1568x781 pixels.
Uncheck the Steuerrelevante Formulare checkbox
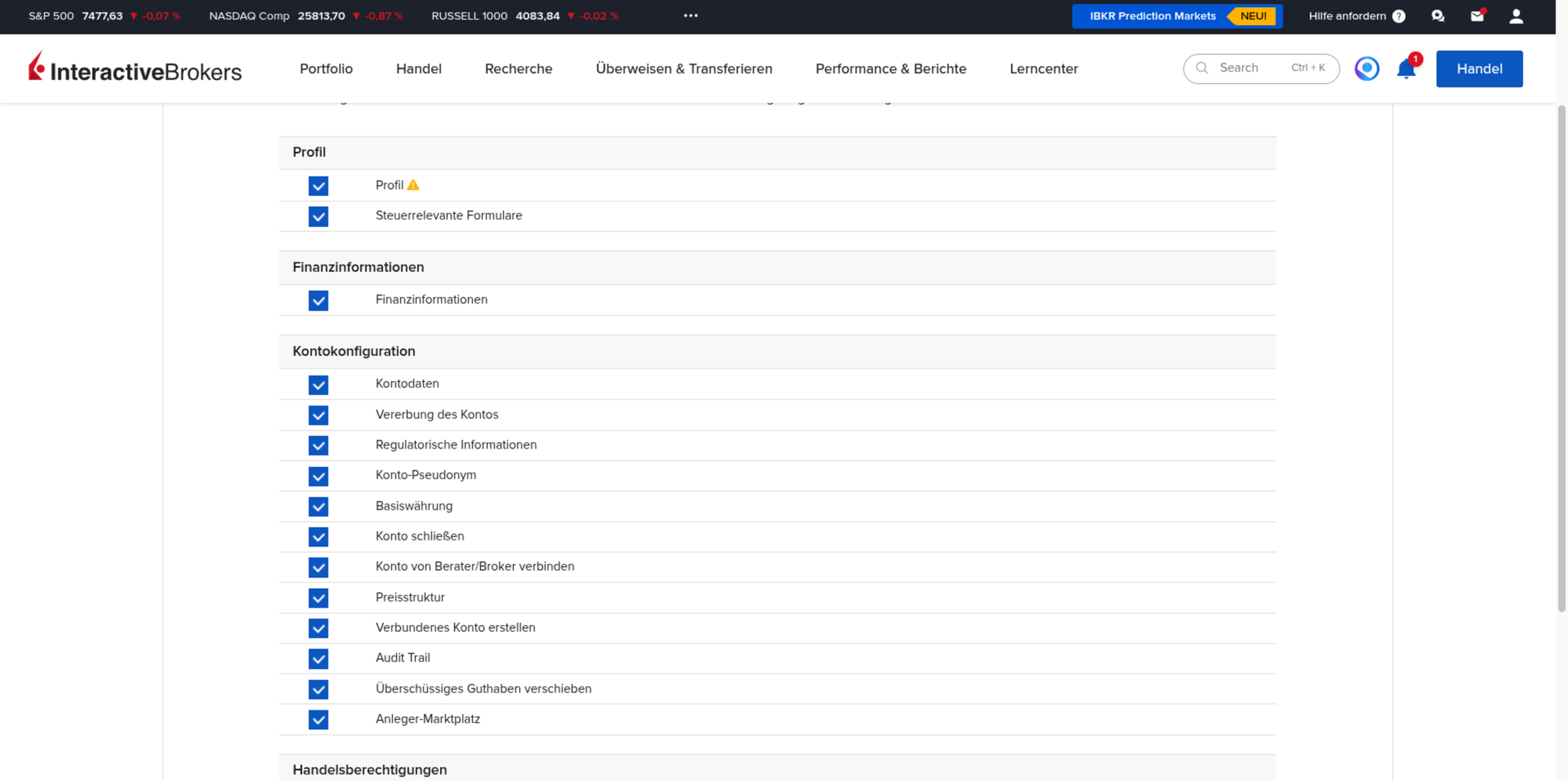(318, 216)
